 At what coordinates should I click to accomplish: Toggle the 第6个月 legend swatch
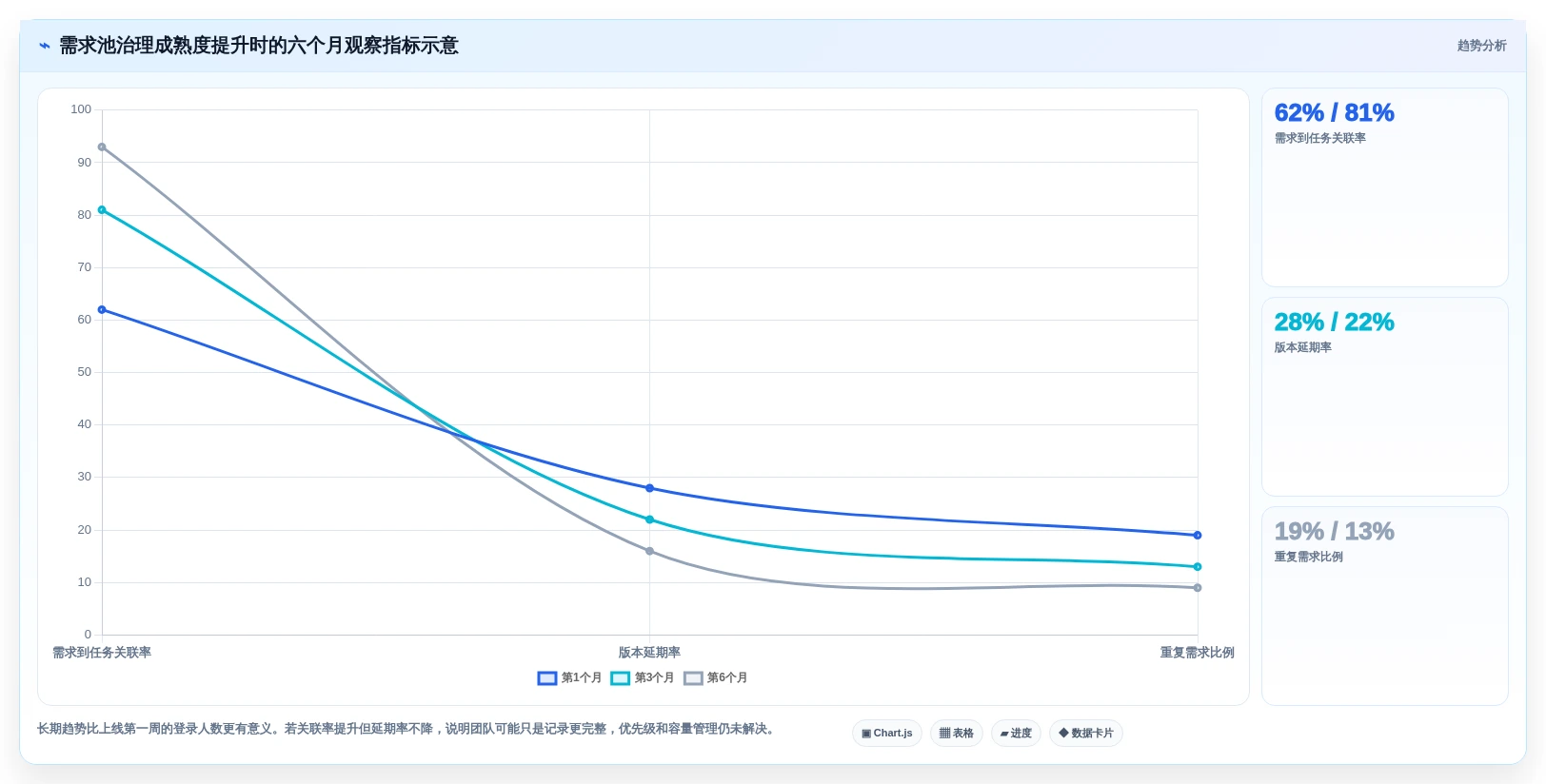pyautogui.click(x=693, y=678)
